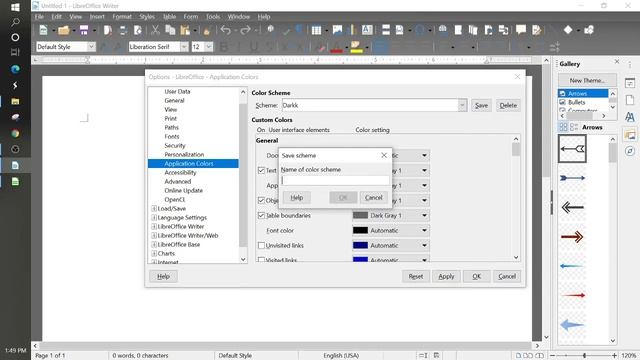Expand the LibreOffice Base tree node
The width and height of the screenshot is (640, 360).
154,244
